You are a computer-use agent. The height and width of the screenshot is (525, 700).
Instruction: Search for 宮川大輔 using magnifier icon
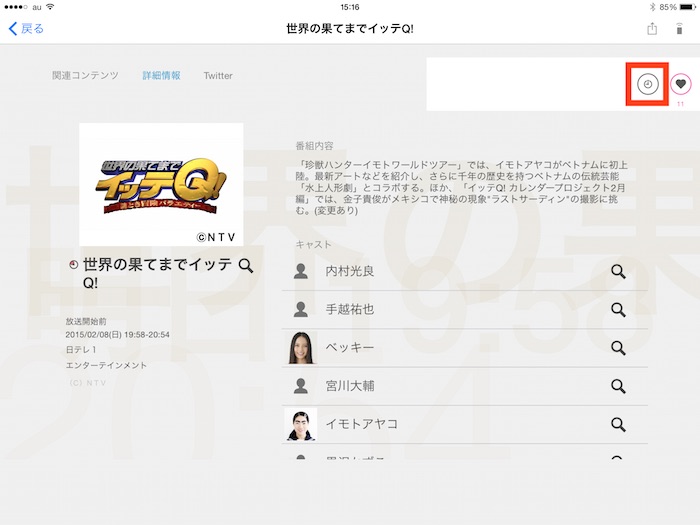coord(618,386)
